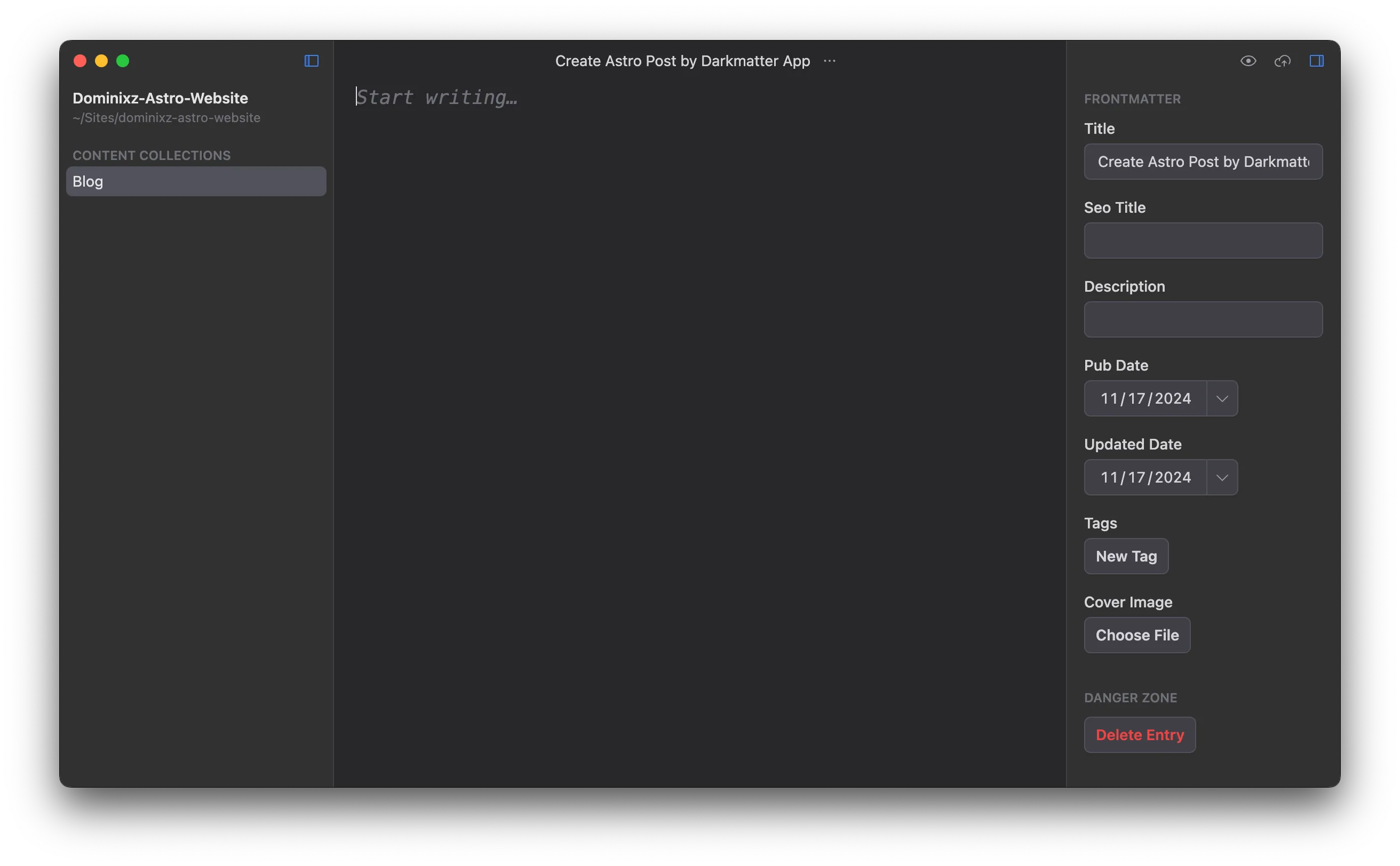Click the CONTENT COLLECTIONS header

pos(152,155)
